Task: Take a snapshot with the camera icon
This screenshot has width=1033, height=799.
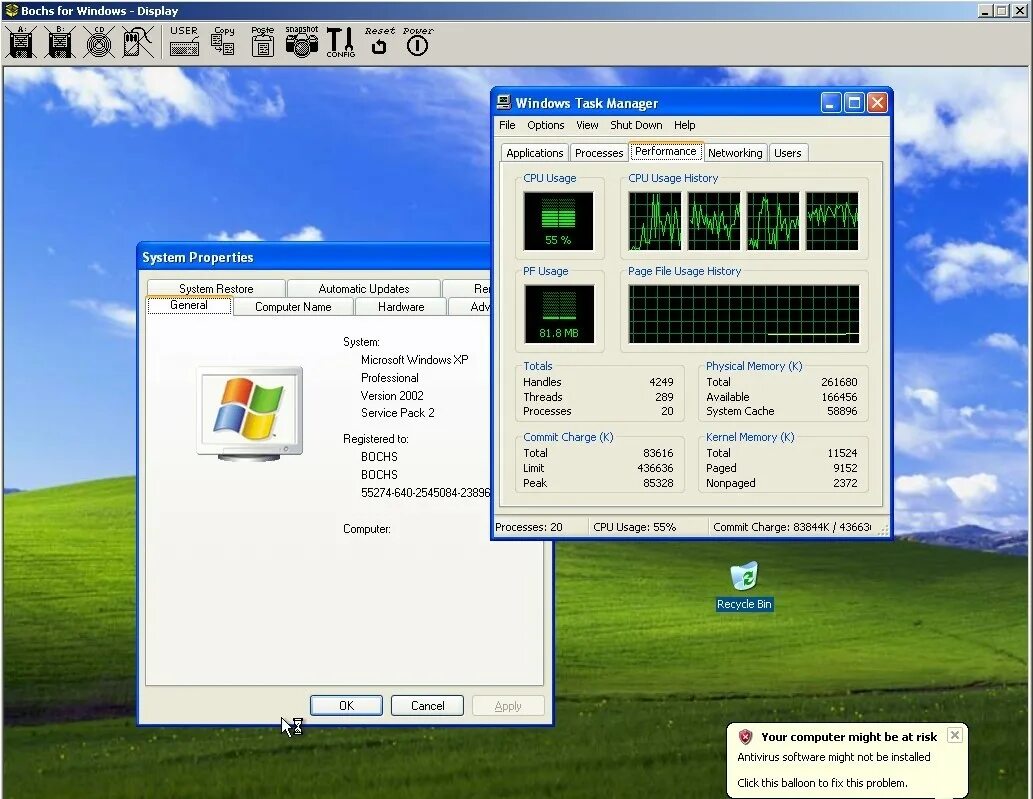Action: click(302, 41)
